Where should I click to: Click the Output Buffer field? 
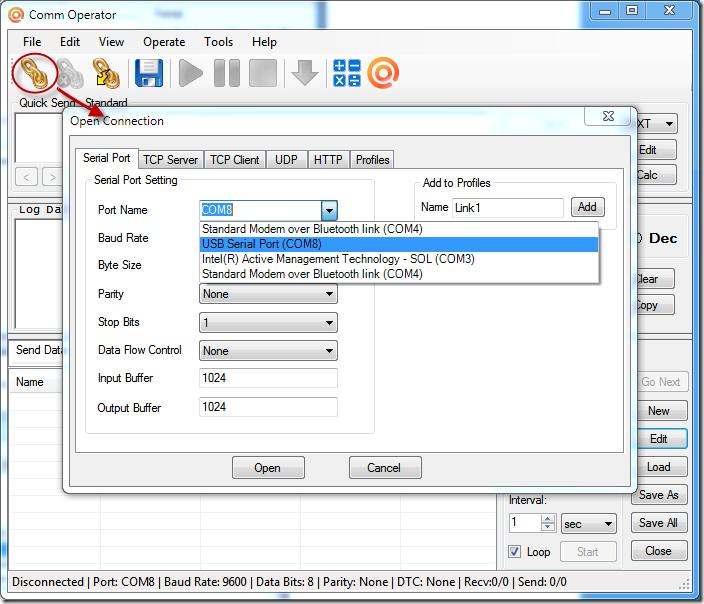tap(268, 407)
